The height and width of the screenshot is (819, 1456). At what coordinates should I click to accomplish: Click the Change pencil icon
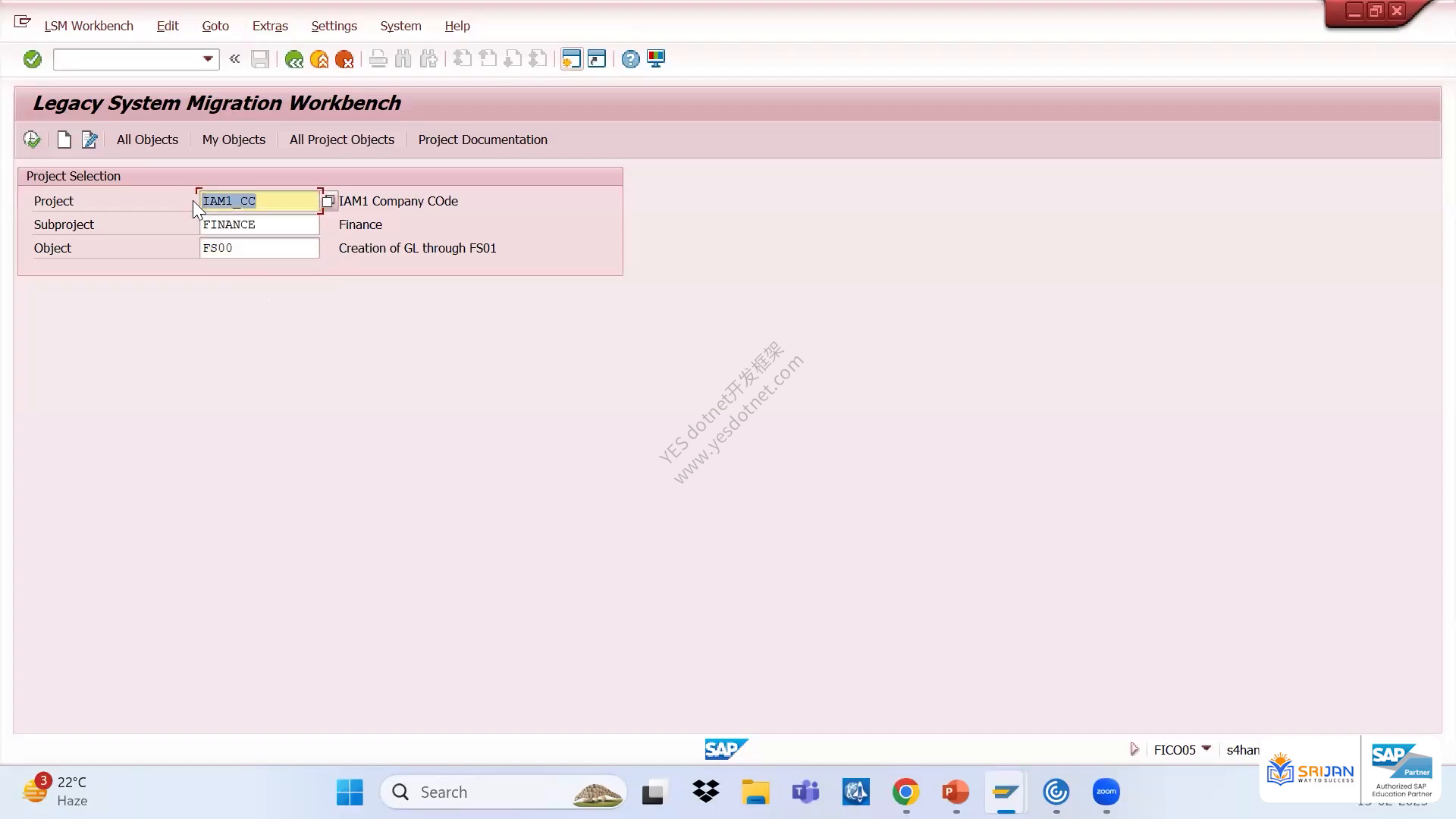click(x=89, y=140)
